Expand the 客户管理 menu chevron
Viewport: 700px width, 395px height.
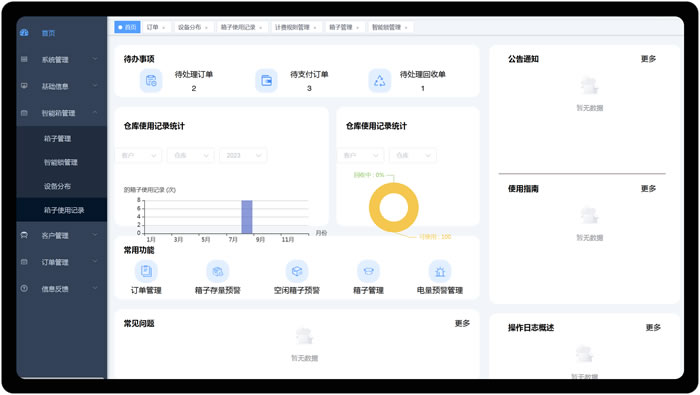tap(95, 235)
